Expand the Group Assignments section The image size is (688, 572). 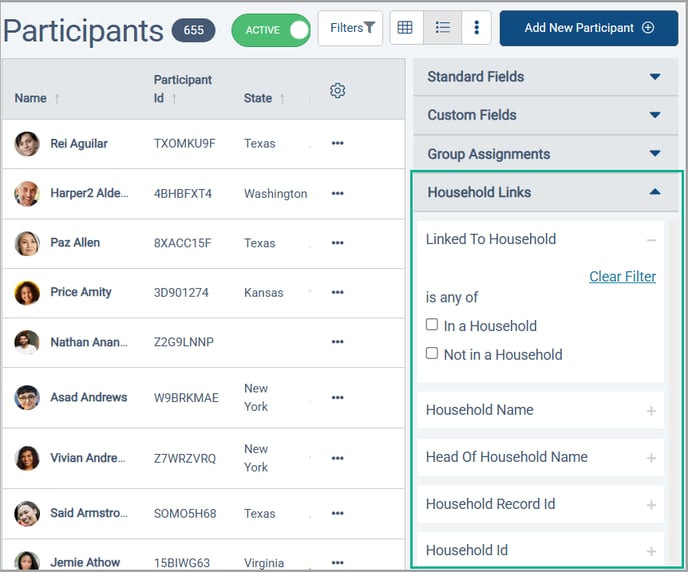coord(545,154)
